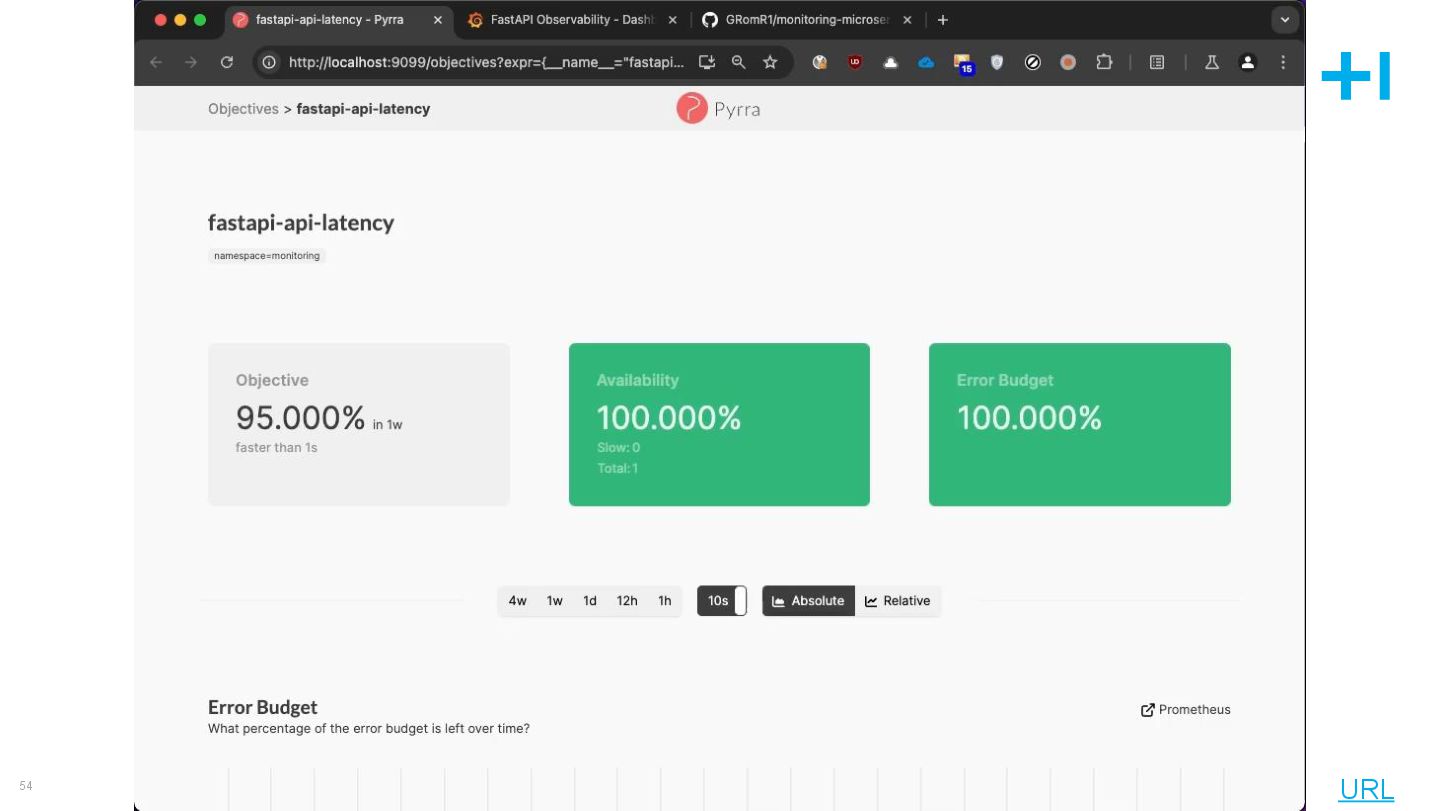
Task: Select the 1w time range
Action: pos(554,601)
